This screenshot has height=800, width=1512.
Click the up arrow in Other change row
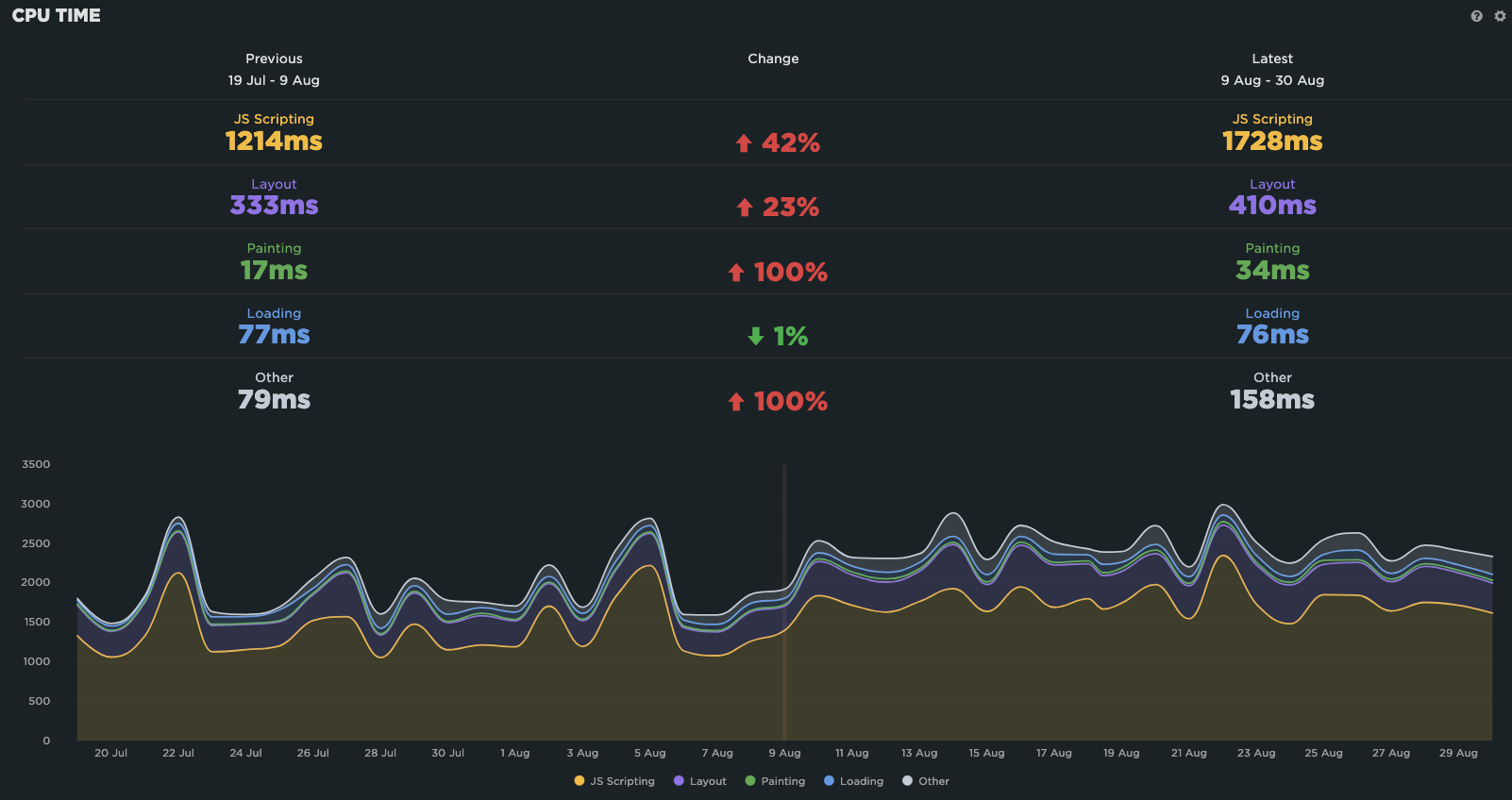pos(736,402)
